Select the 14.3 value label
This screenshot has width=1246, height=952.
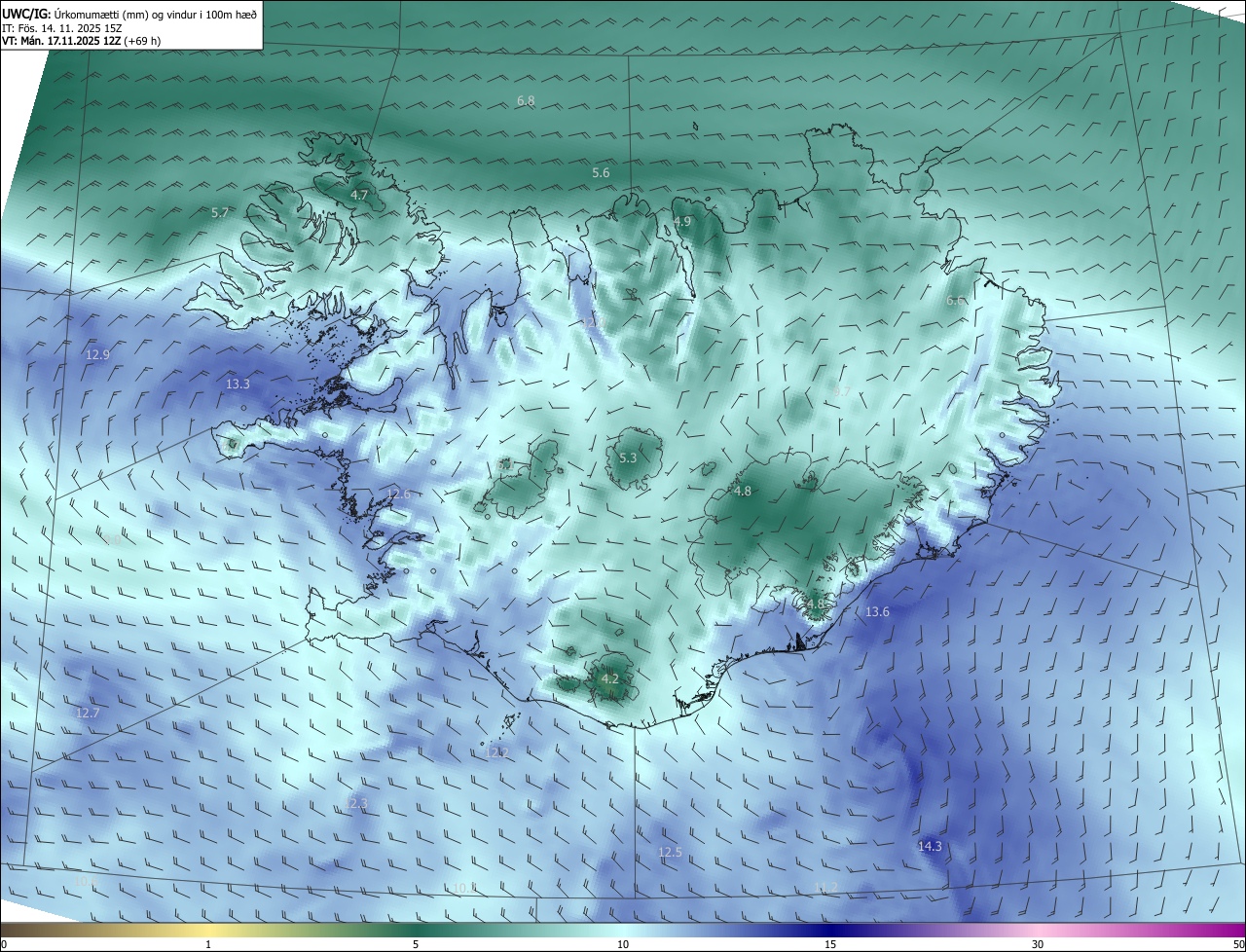tap(930, 847)
